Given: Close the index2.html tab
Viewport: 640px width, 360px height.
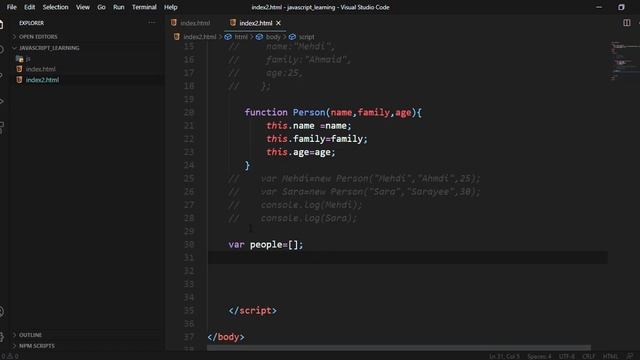Looking at the screenshot, I should [278, 23].
